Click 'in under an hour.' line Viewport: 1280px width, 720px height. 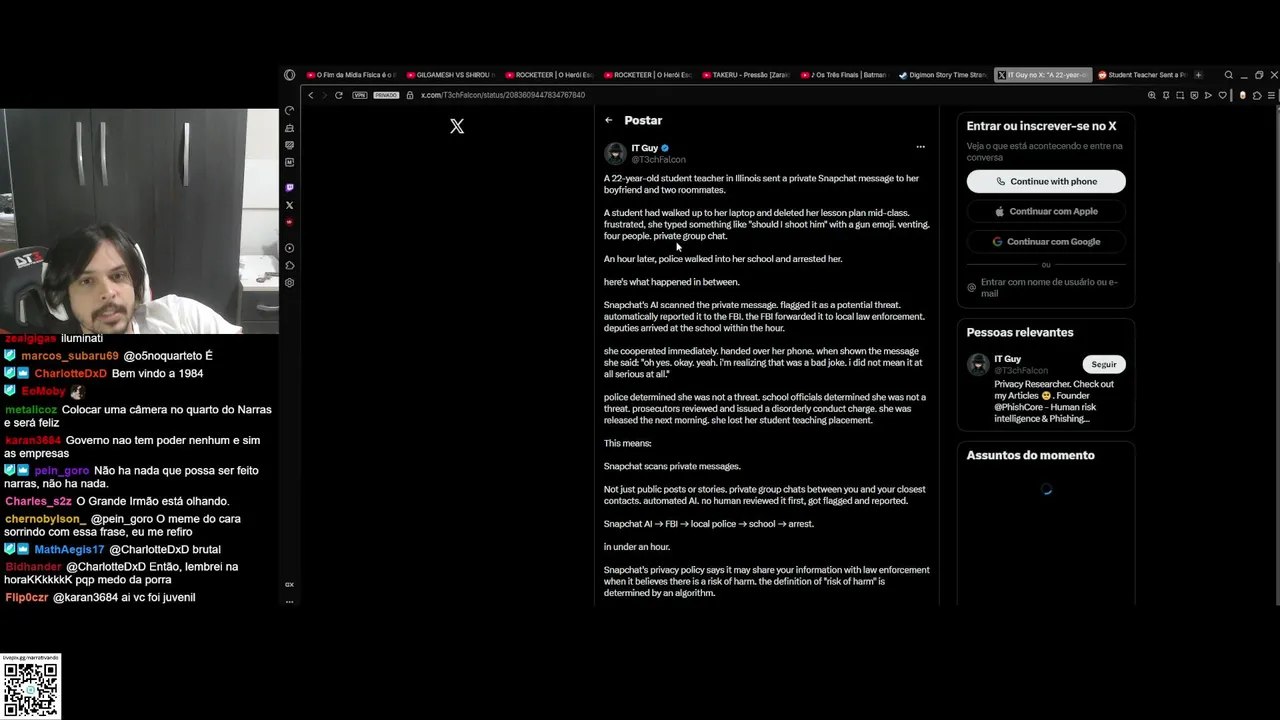point(637,547)
